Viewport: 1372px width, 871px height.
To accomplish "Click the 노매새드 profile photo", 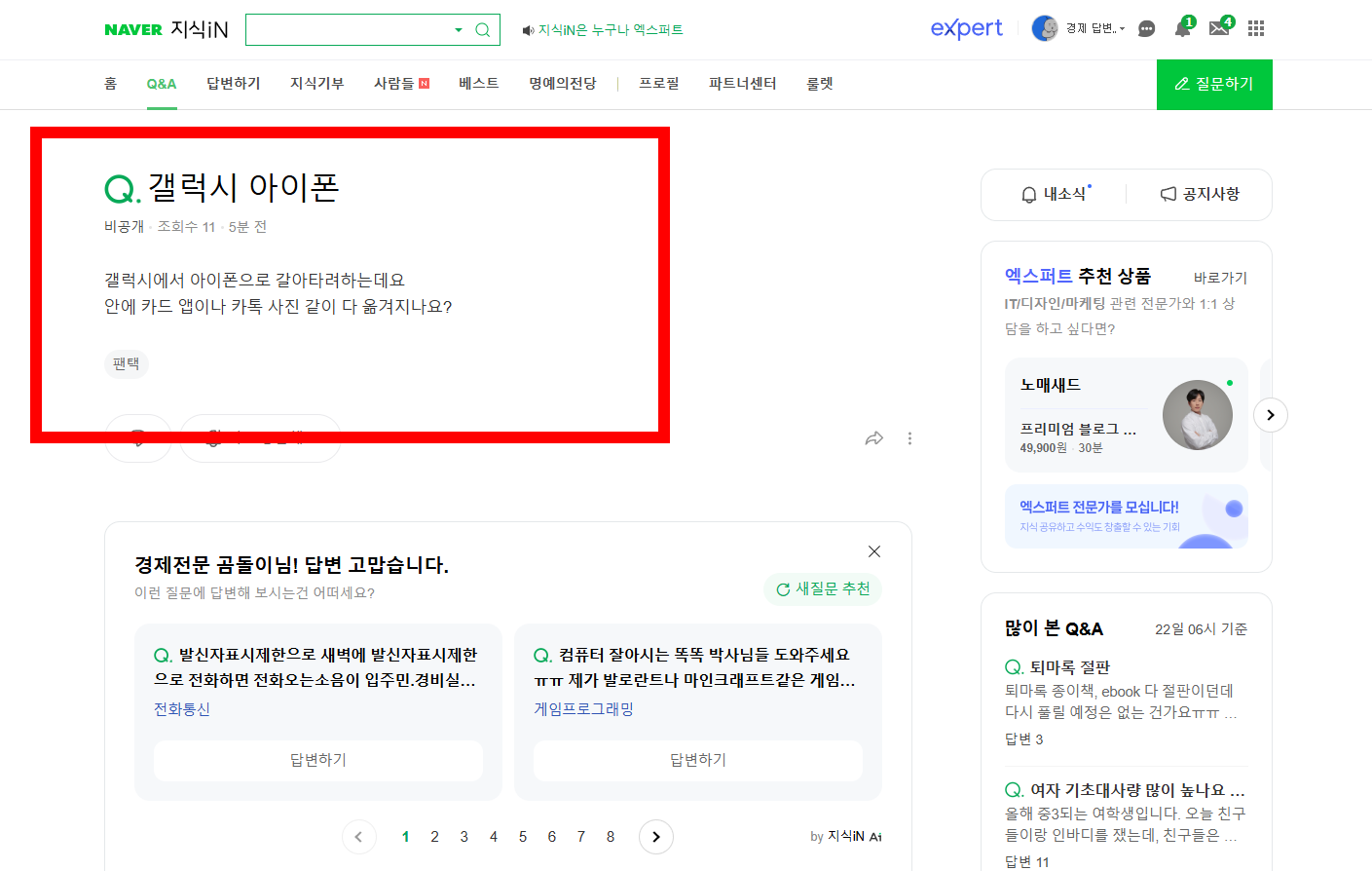I will pyautogui.click(x=1198, y=415).
